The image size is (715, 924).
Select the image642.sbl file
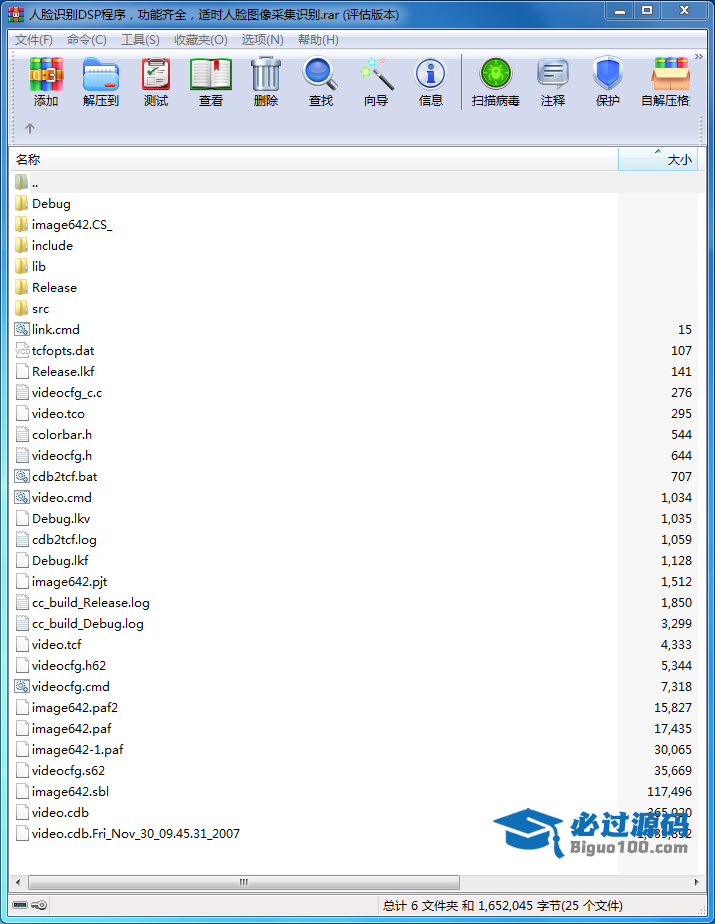pyautogui.click(x=357, y=792)
